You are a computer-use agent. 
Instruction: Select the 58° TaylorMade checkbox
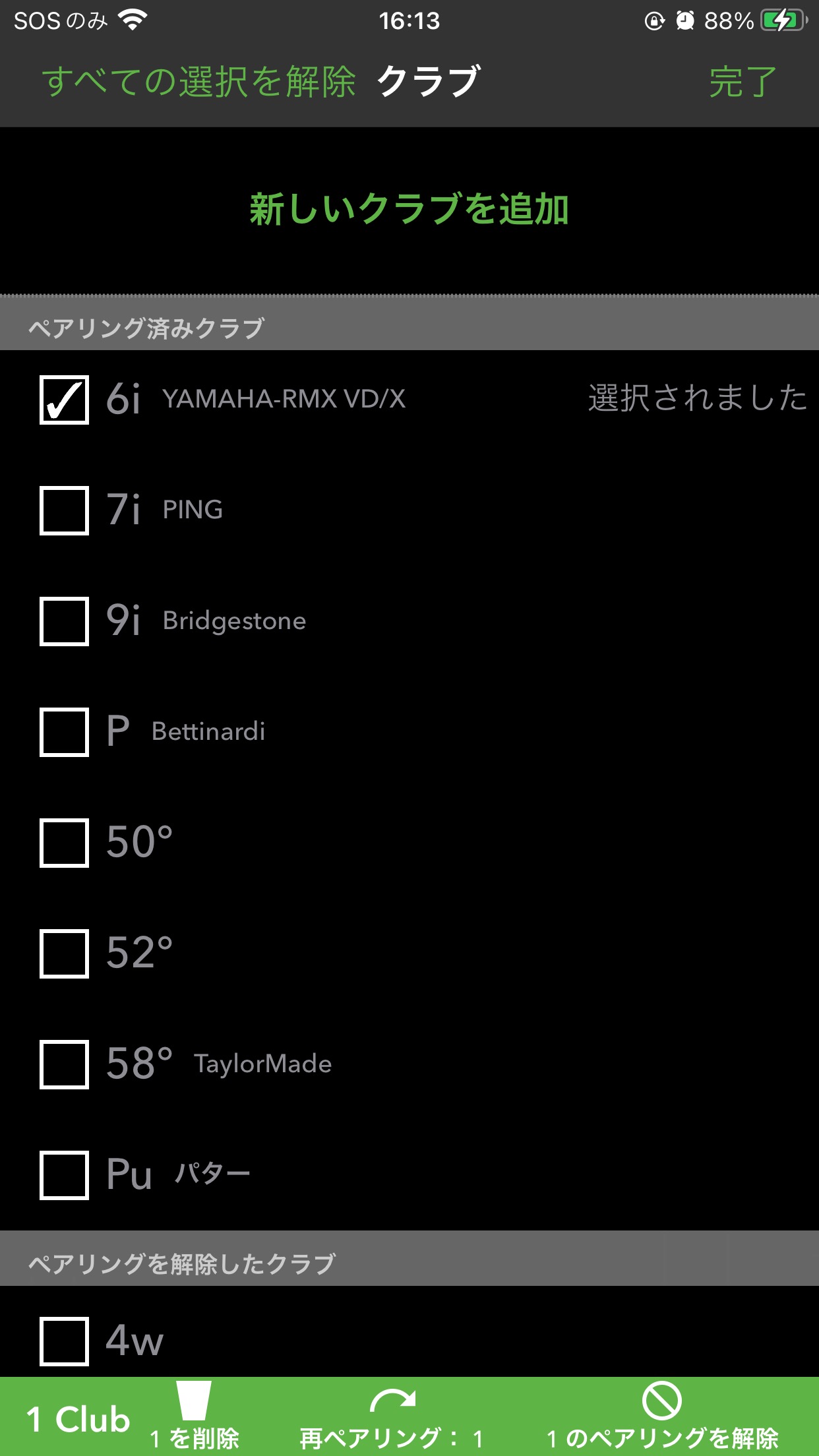(x=64, y=1064)
